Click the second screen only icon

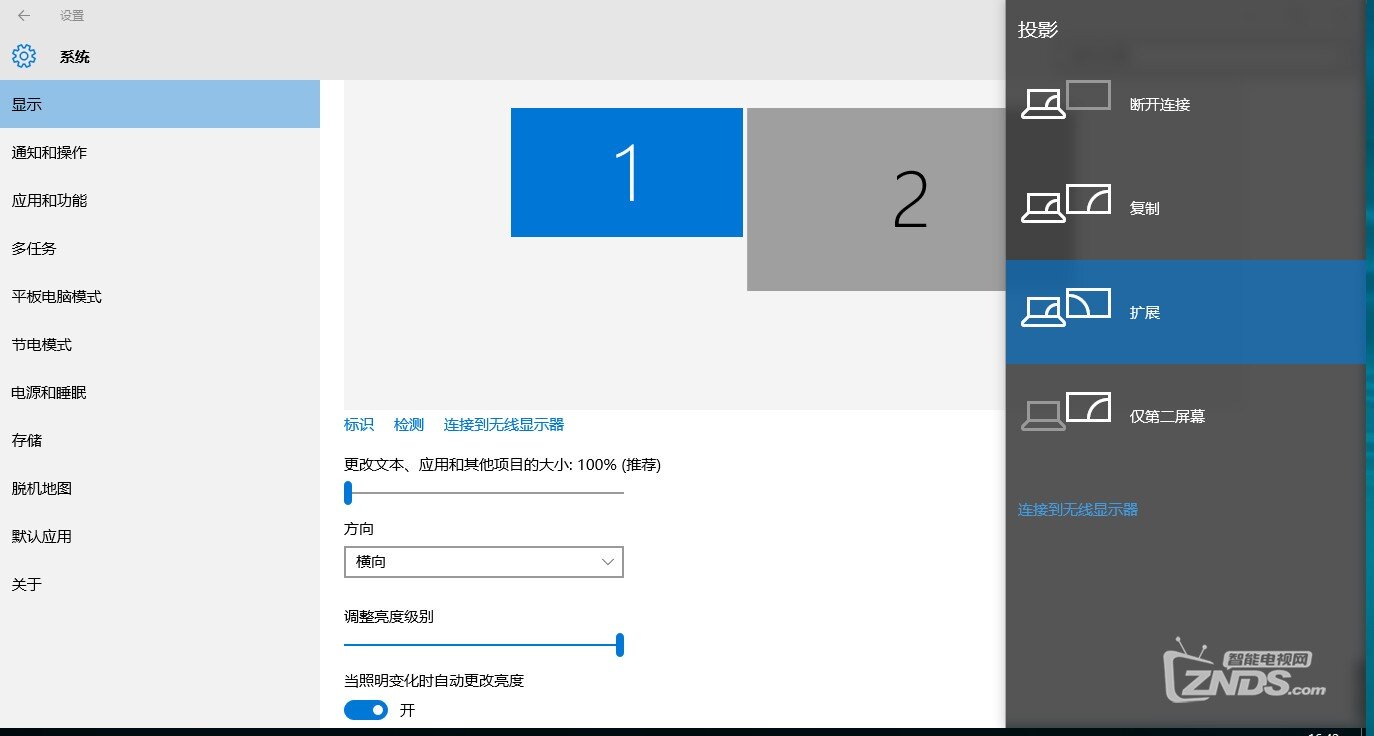click(x=1066, y=412)
